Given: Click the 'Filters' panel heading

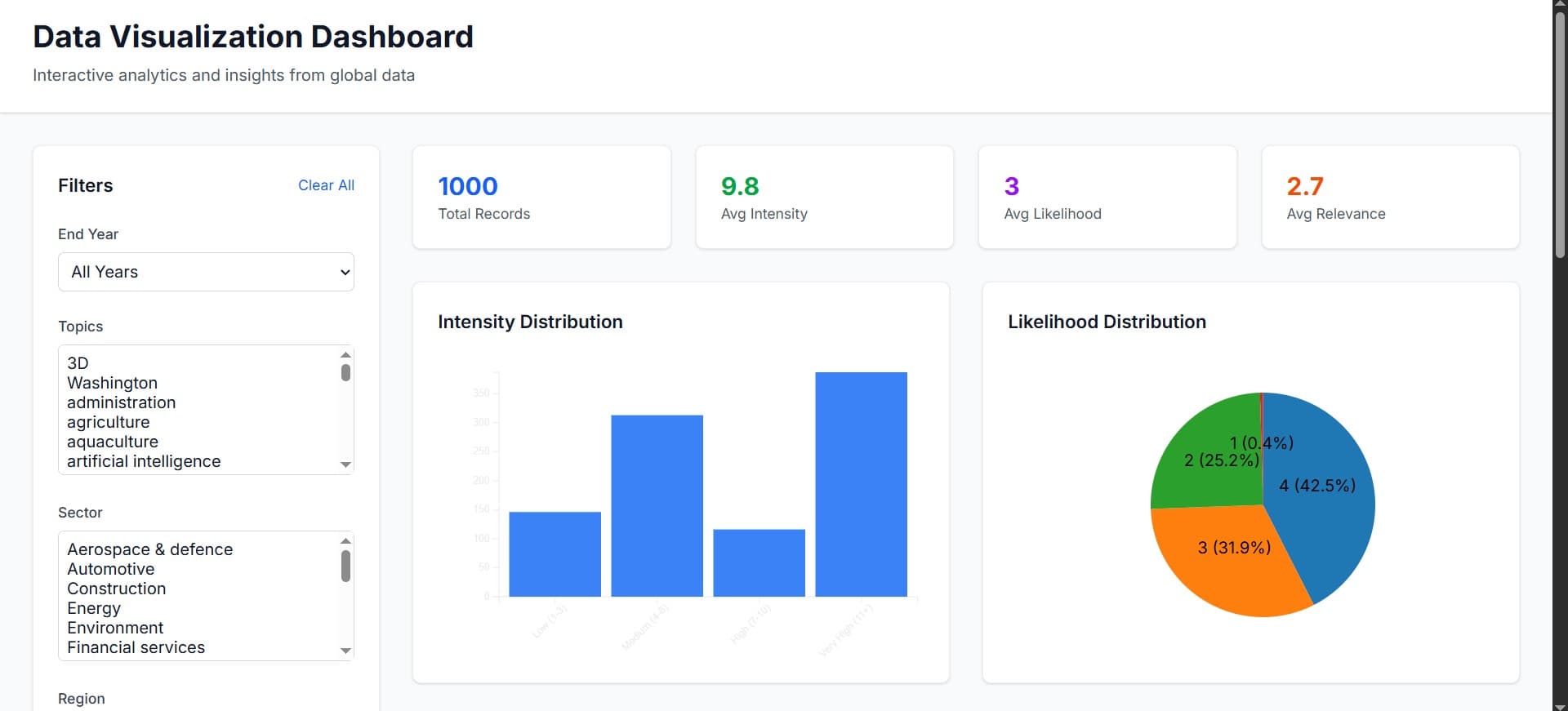Looking at the screenshot, I should (86, 185).
